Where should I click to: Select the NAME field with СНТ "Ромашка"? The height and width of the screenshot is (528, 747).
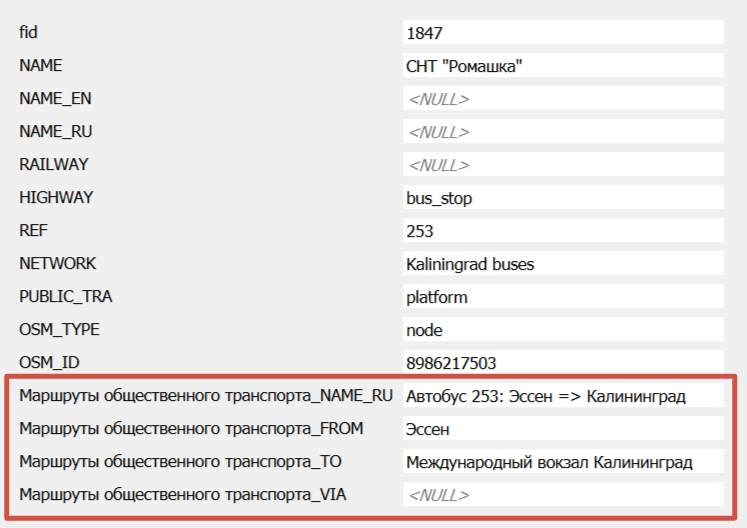[x=562, y=66]
